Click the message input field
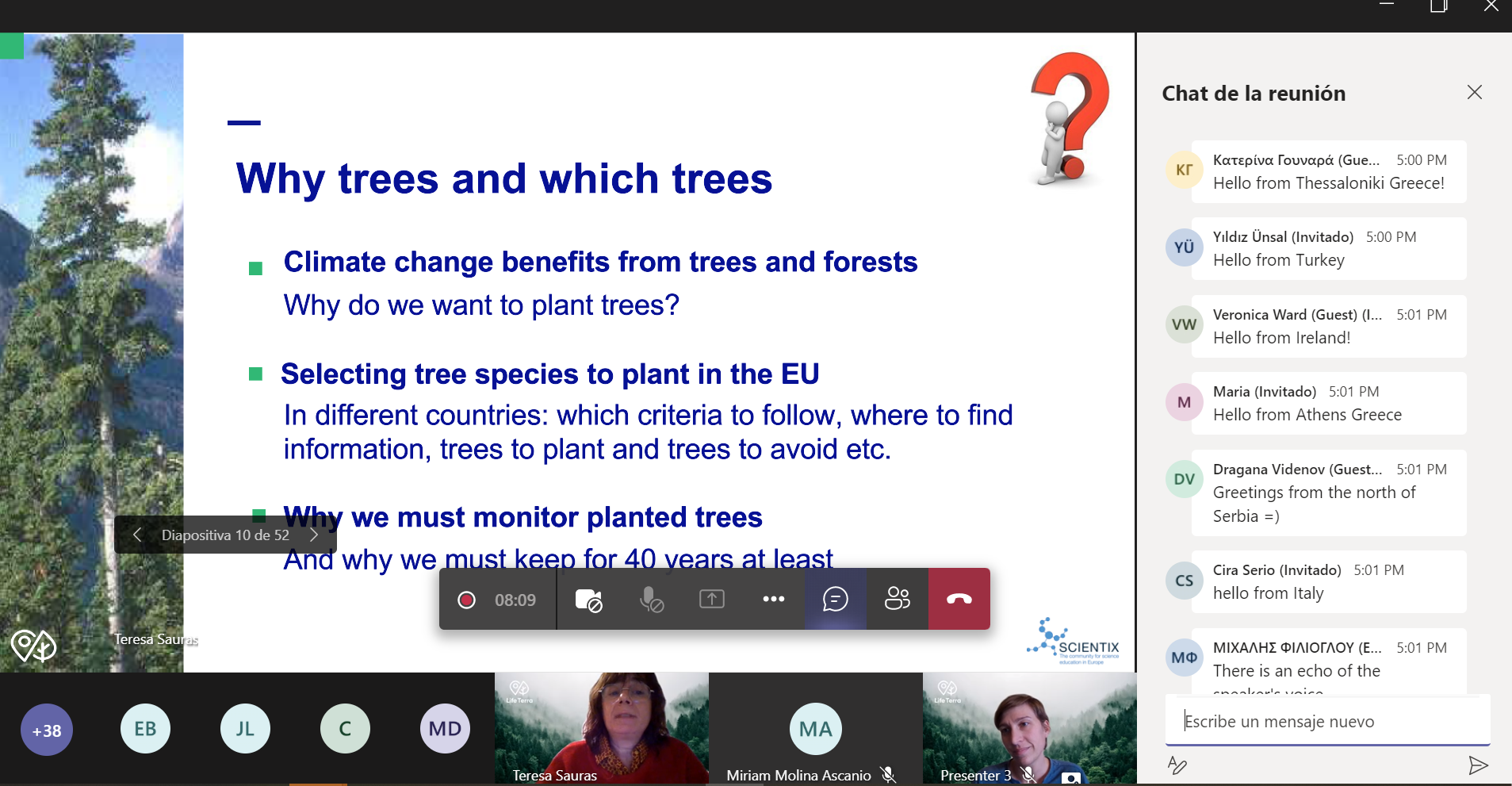This screenshot has height=786, width=1512. (1328, 721)
